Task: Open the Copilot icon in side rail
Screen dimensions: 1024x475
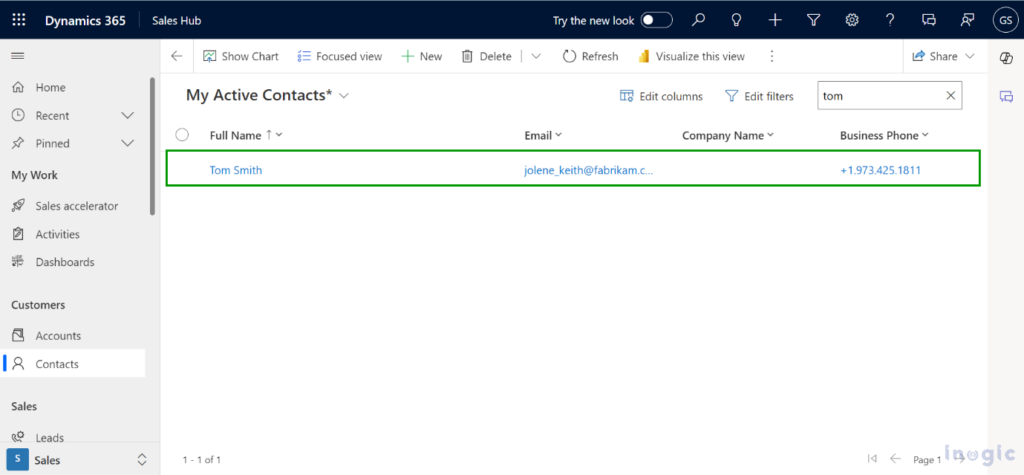Action: (1006, 57)
